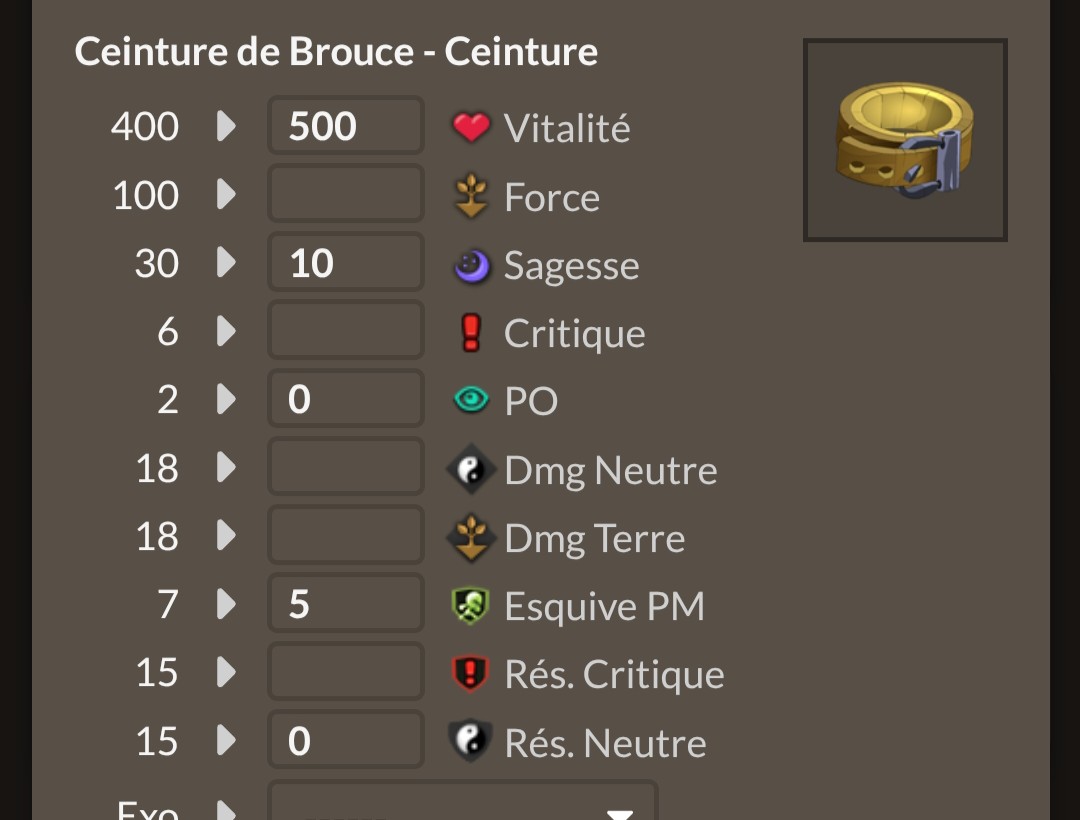Click the red exclamation Critique icon
This screenshot has width=1080, height=820.
point(471,333)
